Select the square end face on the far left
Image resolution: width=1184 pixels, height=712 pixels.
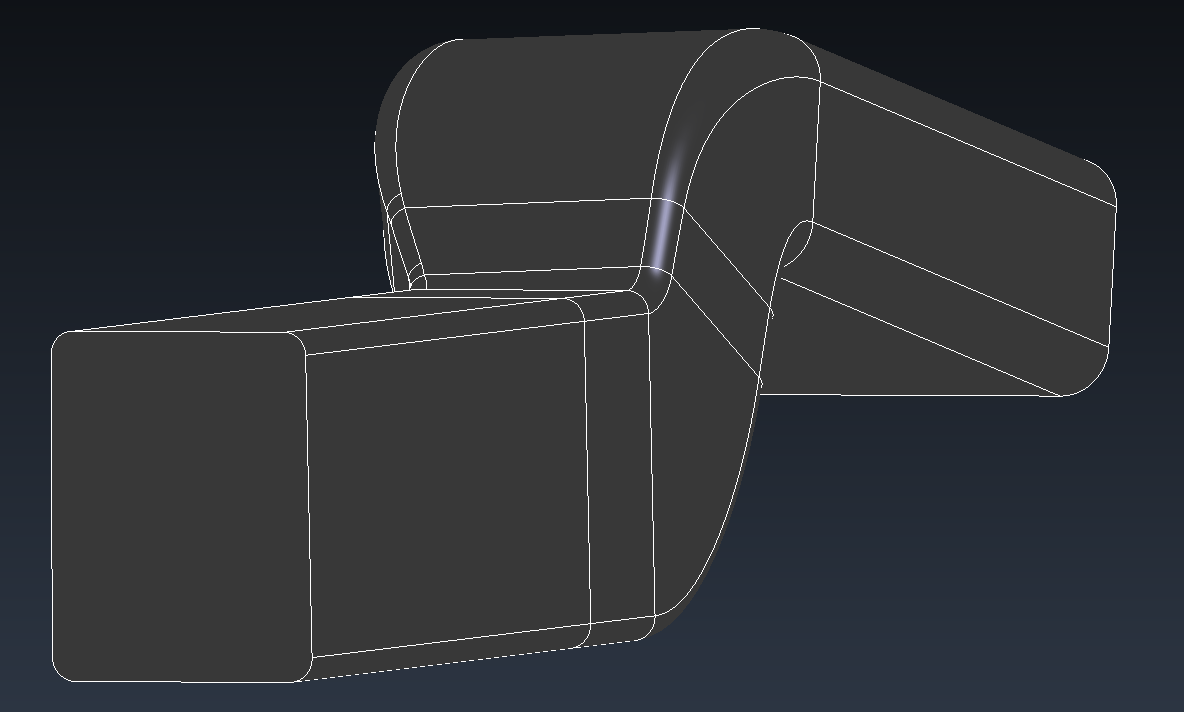[x=178, y=506]
